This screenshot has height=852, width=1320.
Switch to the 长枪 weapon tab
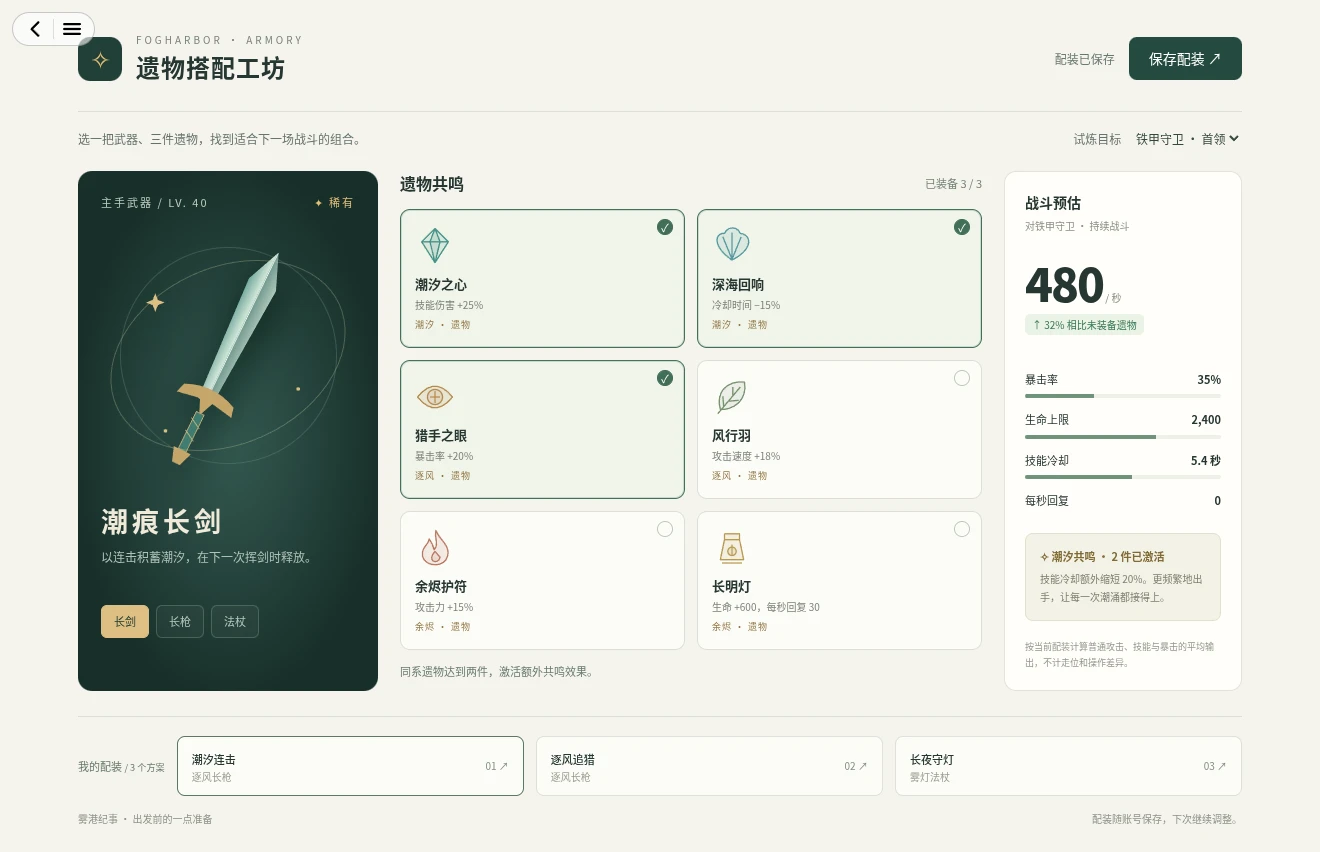[180, 621]
